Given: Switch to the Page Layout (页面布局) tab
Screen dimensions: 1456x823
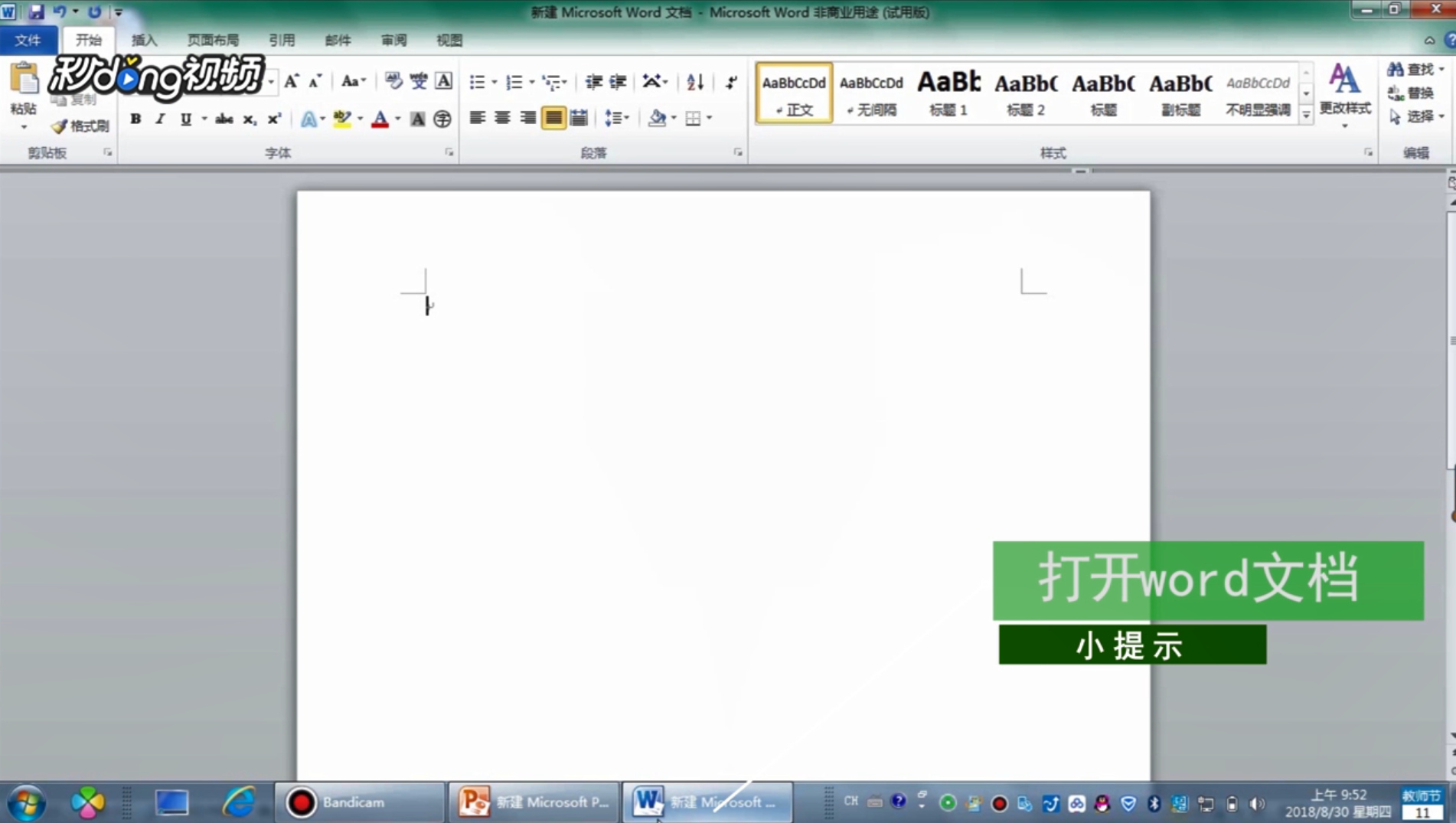Looking at the screenshot, I should click(x=213, y=40).
